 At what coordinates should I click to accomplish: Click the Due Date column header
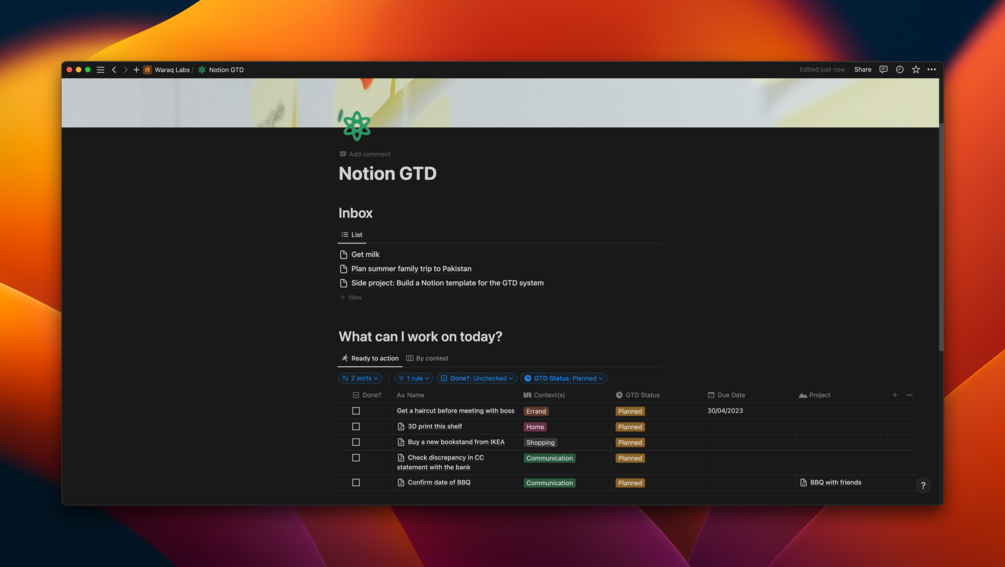tap(726, 395)
